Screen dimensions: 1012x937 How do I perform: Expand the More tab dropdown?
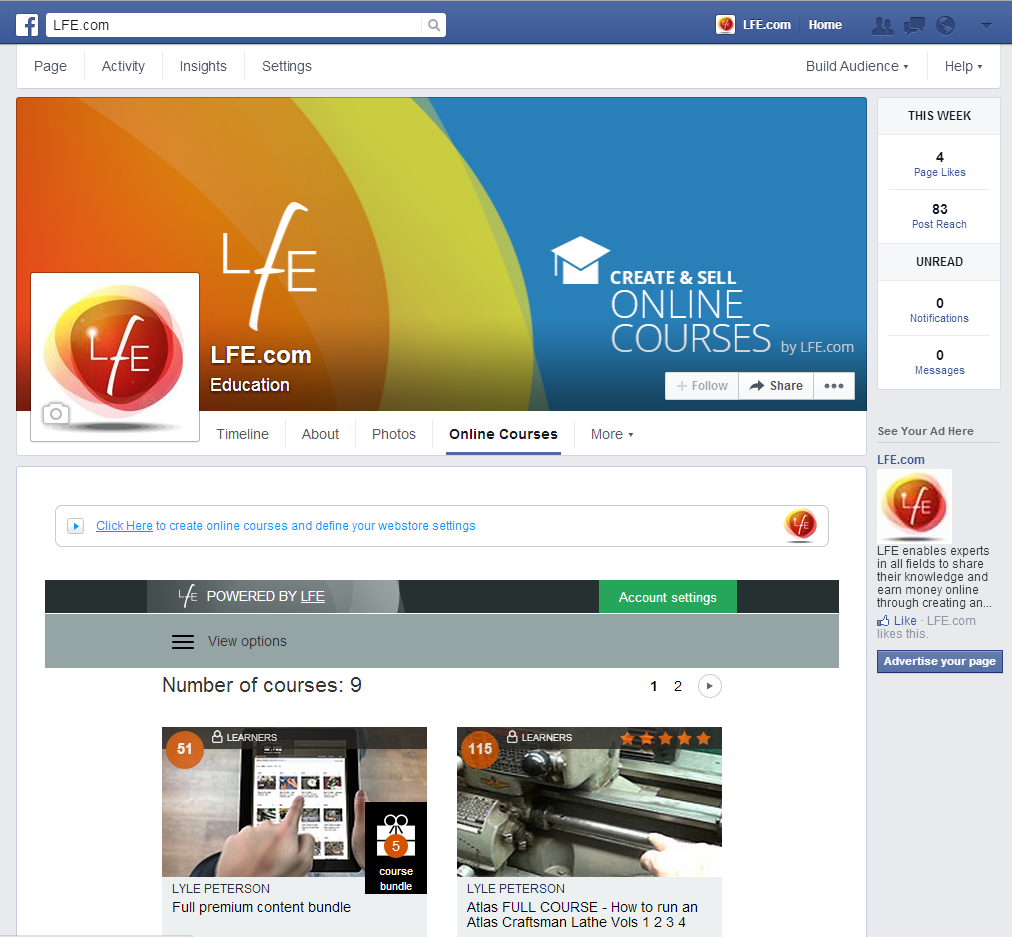[x=611, y=434]
